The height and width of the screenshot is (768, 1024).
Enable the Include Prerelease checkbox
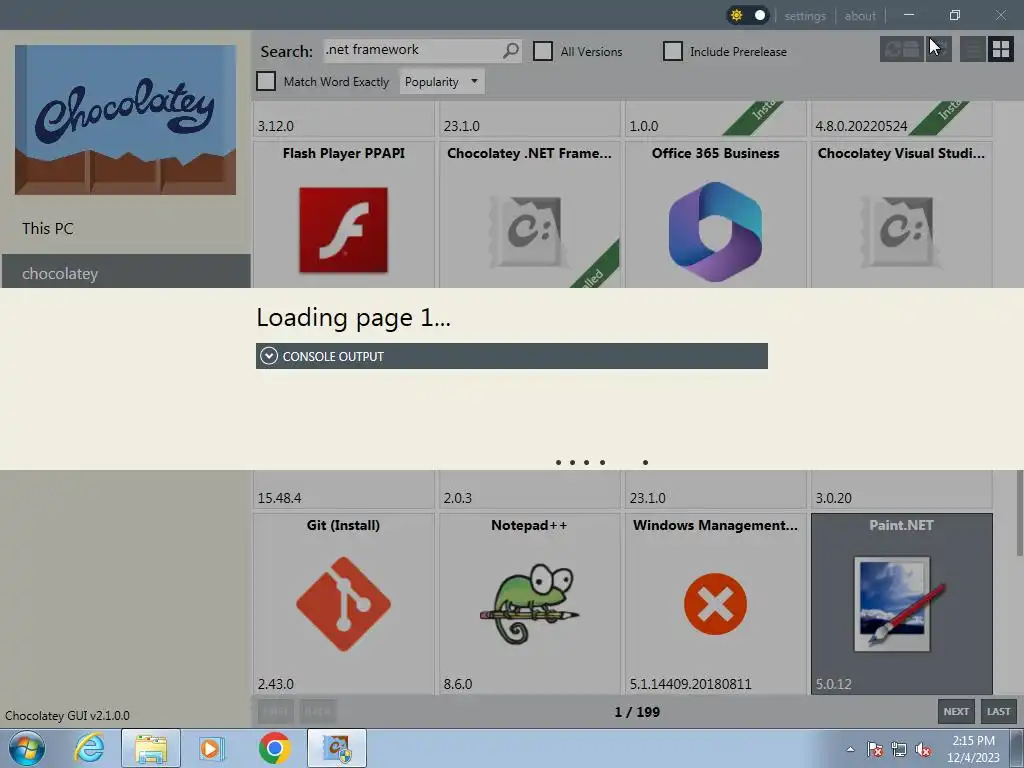click(673, 51)
